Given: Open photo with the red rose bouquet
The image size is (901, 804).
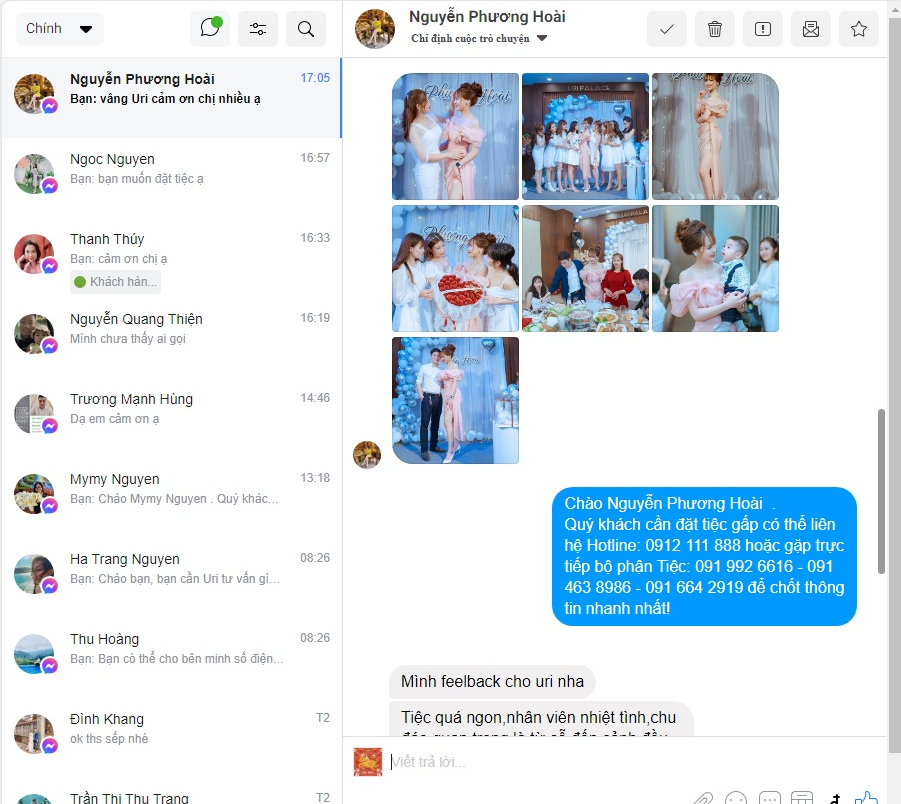Looking at the screenshot, I should click(455, 268).
